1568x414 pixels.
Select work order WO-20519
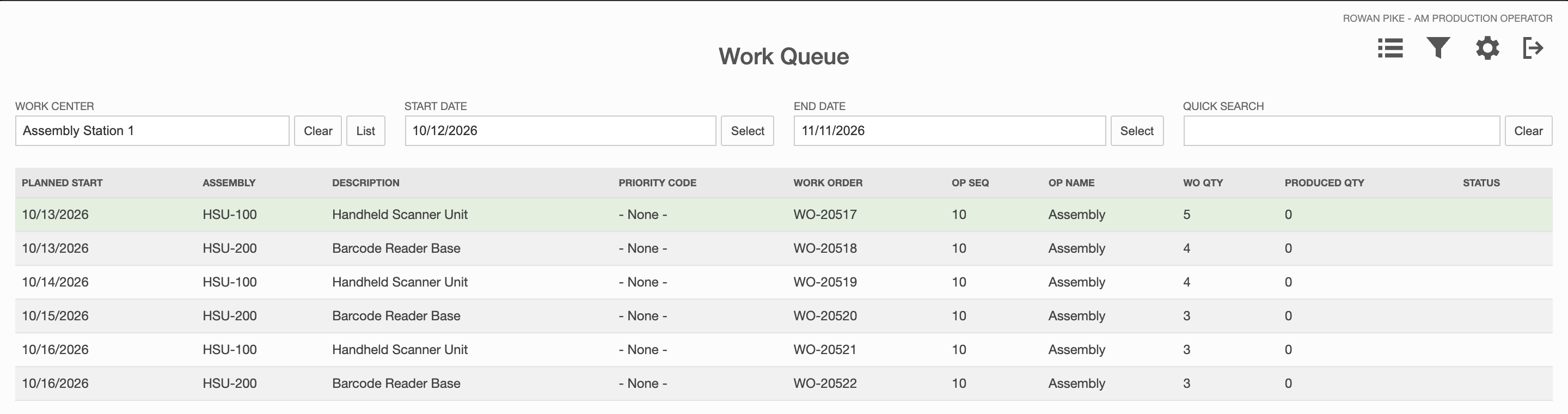825,282
